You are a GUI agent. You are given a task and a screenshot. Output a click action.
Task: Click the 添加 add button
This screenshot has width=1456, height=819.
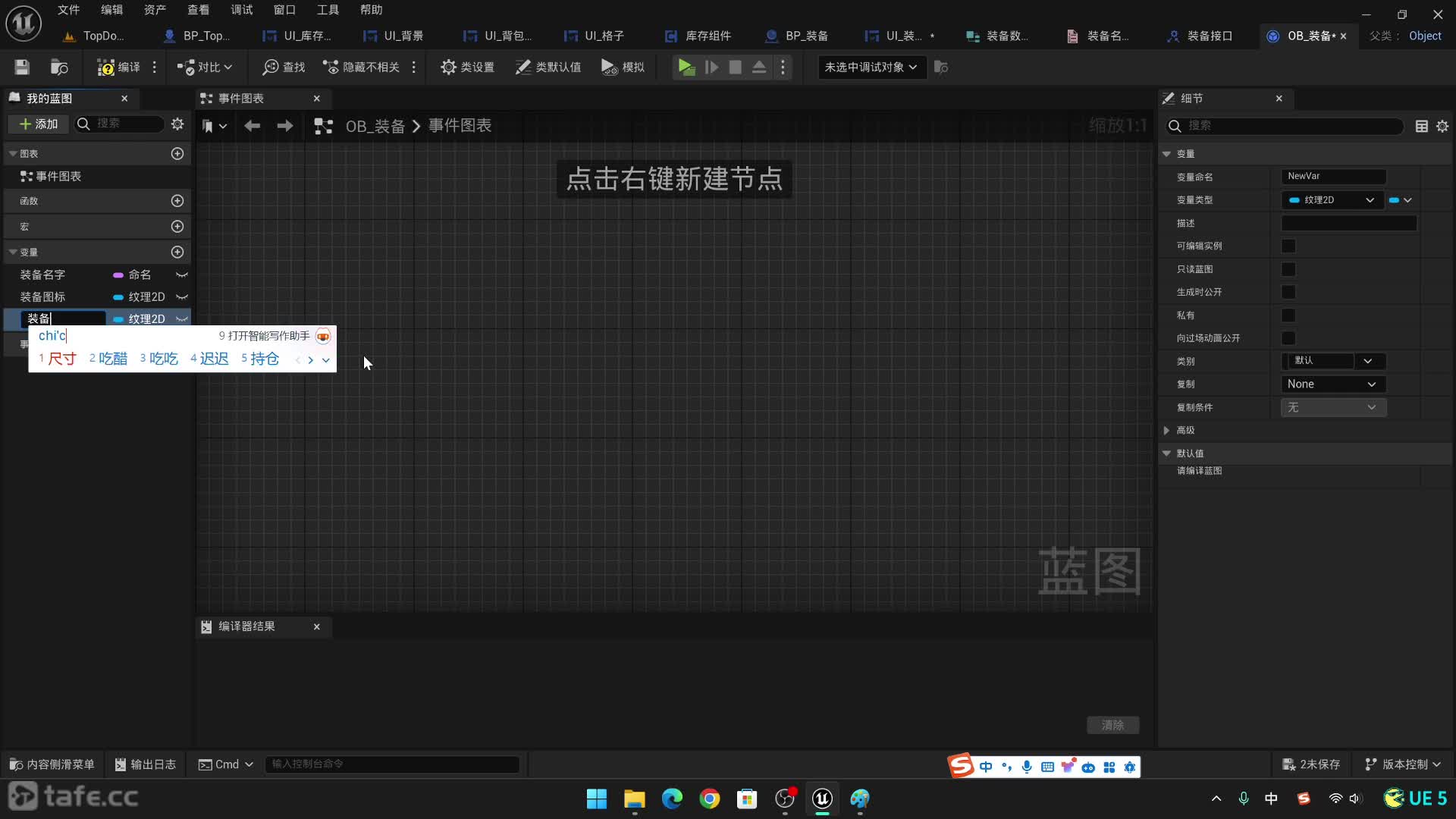click(x=39, y=124)
